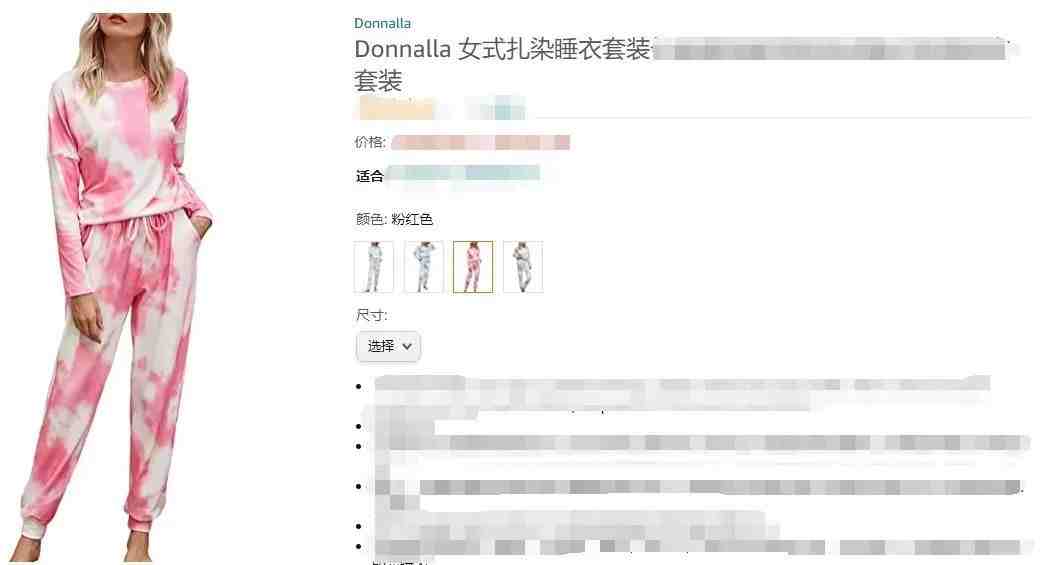Click the first blurred product bullet point
This screenshot has width=1041, height=565.
[682, 394]
